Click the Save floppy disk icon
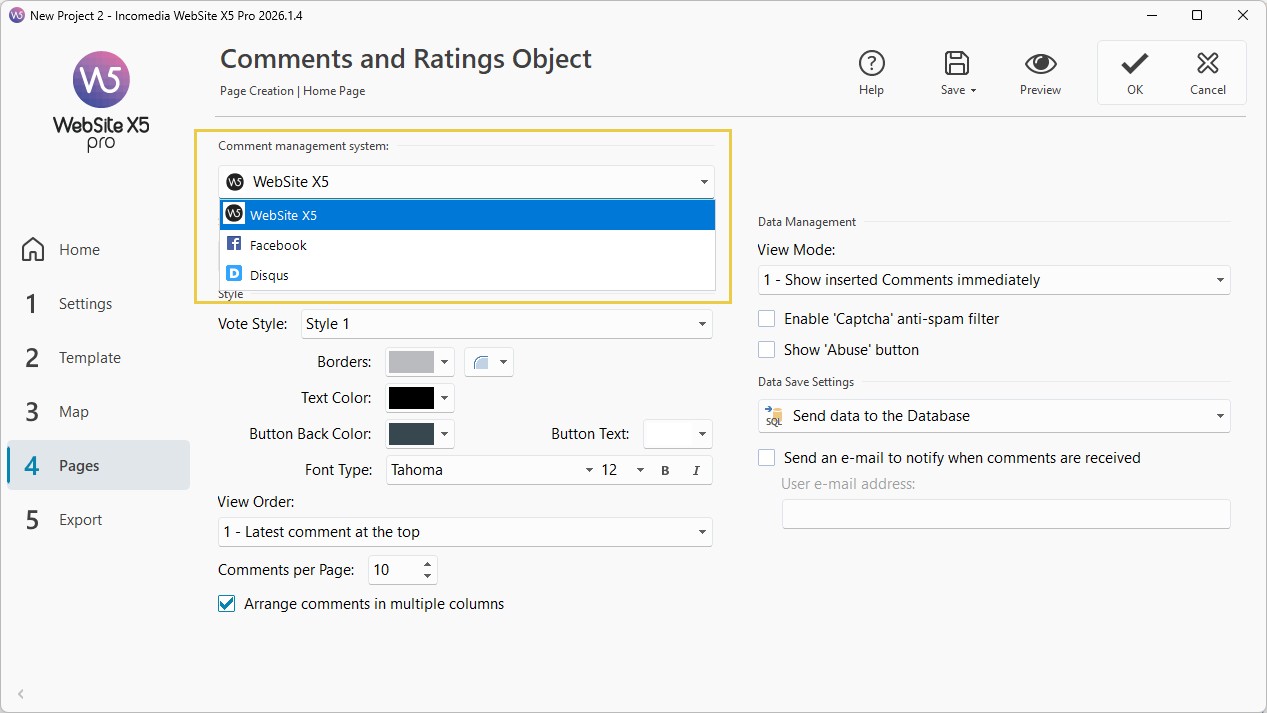 [x=957, y=64]
